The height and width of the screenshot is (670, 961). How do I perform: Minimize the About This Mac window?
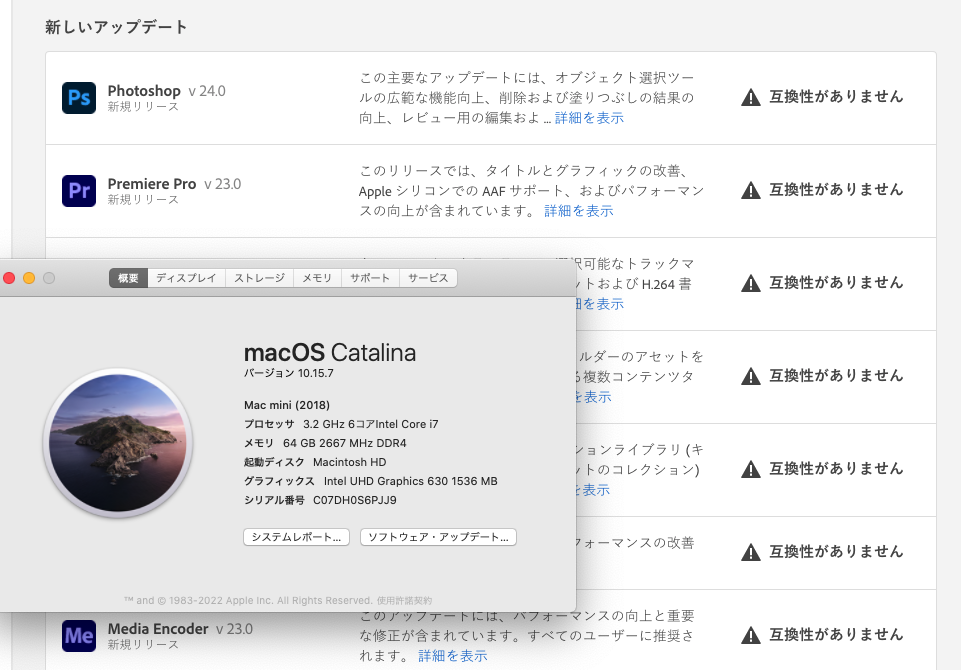click(x=29, y=278)
